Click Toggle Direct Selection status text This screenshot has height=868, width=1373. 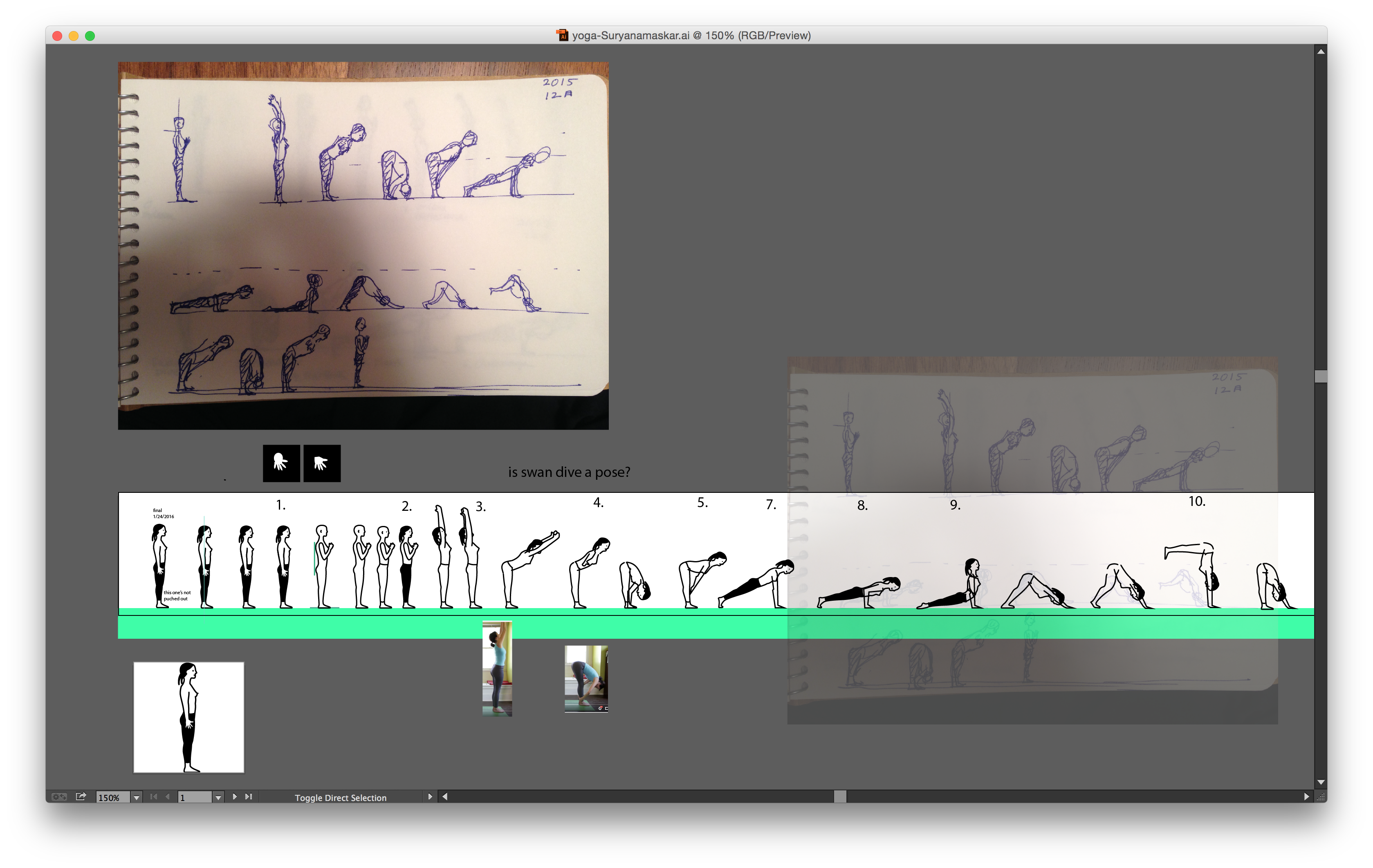coord(341,798)
